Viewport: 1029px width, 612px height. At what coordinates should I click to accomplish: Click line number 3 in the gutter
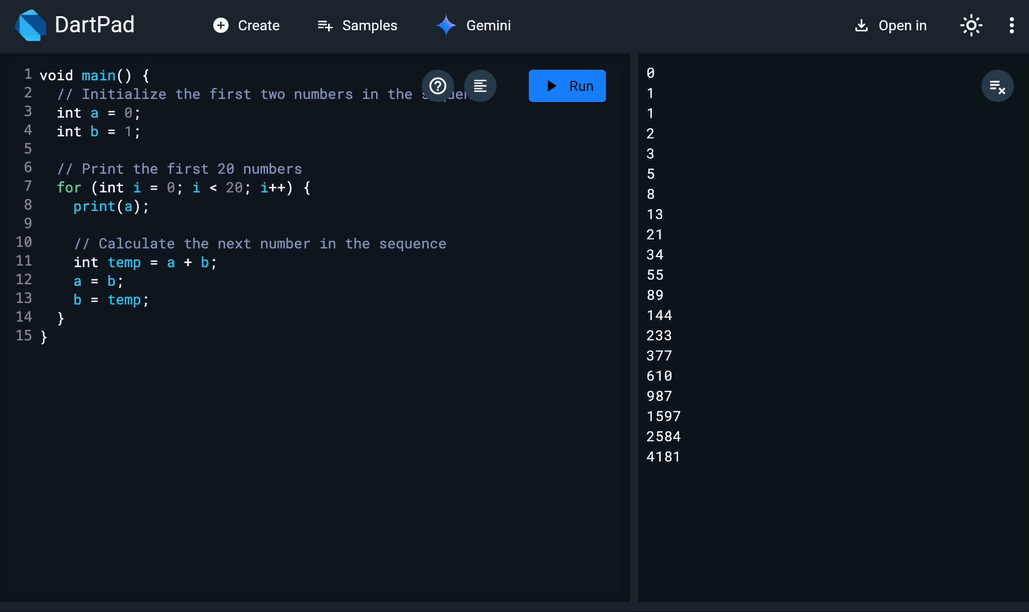click(x=26, y=112)
